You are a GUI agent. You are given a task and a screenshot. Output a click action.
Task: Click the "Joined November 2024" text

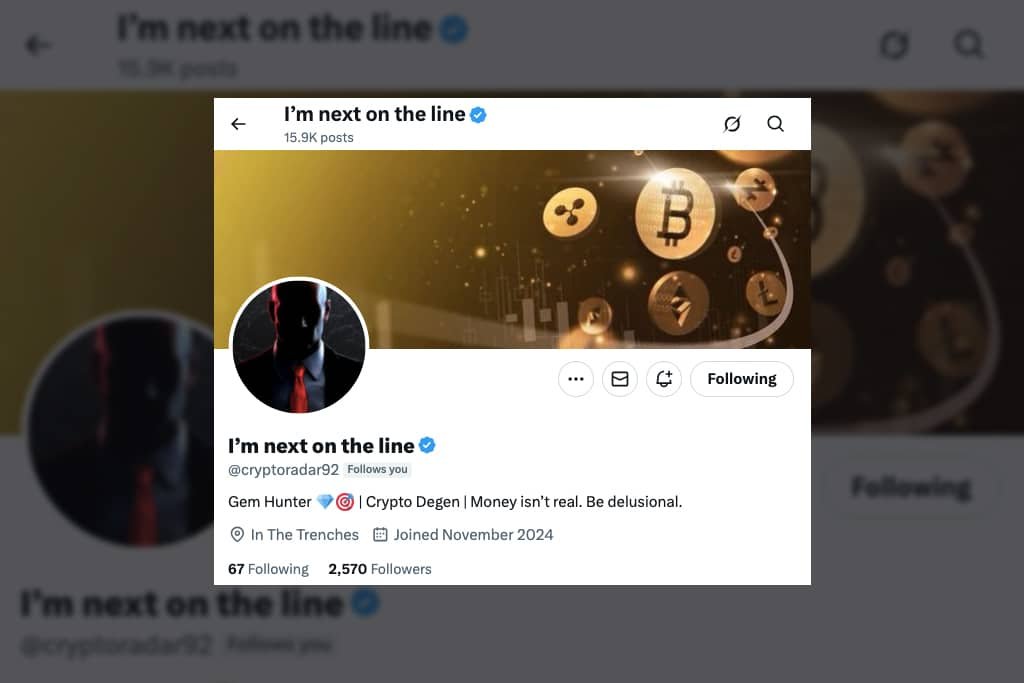[x=473, y=535]
